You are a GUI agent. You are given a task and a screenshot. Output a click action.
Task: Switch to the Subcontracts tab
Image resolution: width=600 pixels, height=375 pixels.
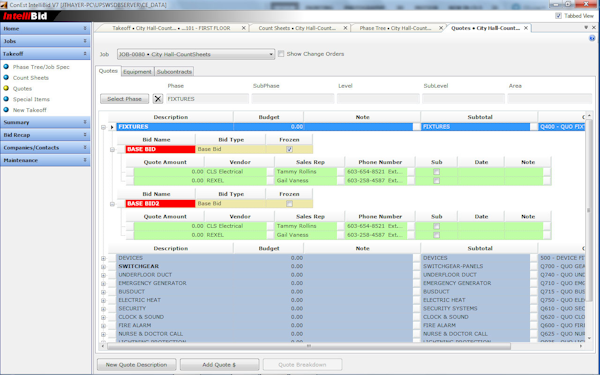(x=174, y=72)
